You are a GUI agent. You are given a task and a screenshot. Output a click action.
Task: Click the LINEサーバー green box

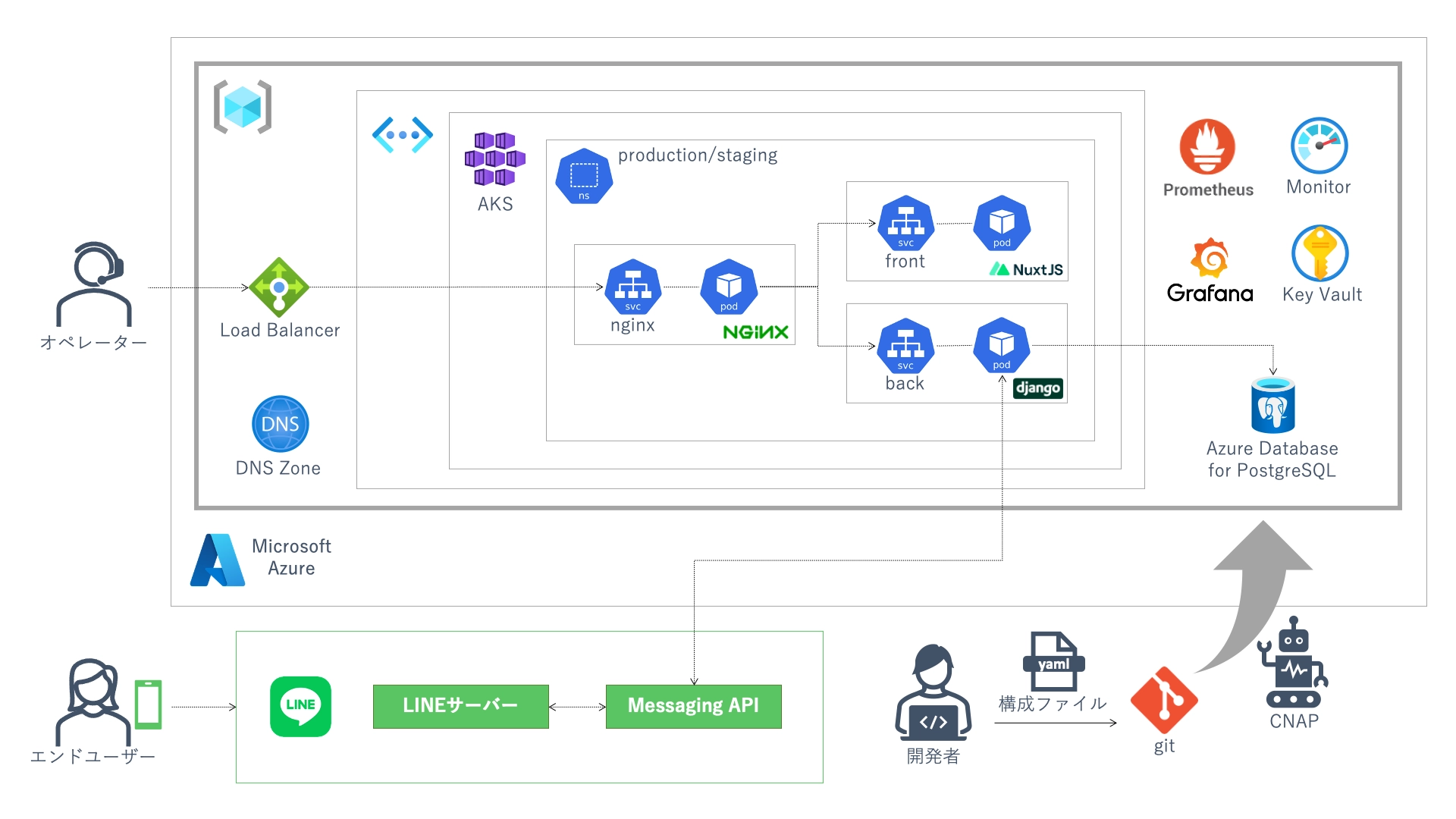[x=460, y=706]
